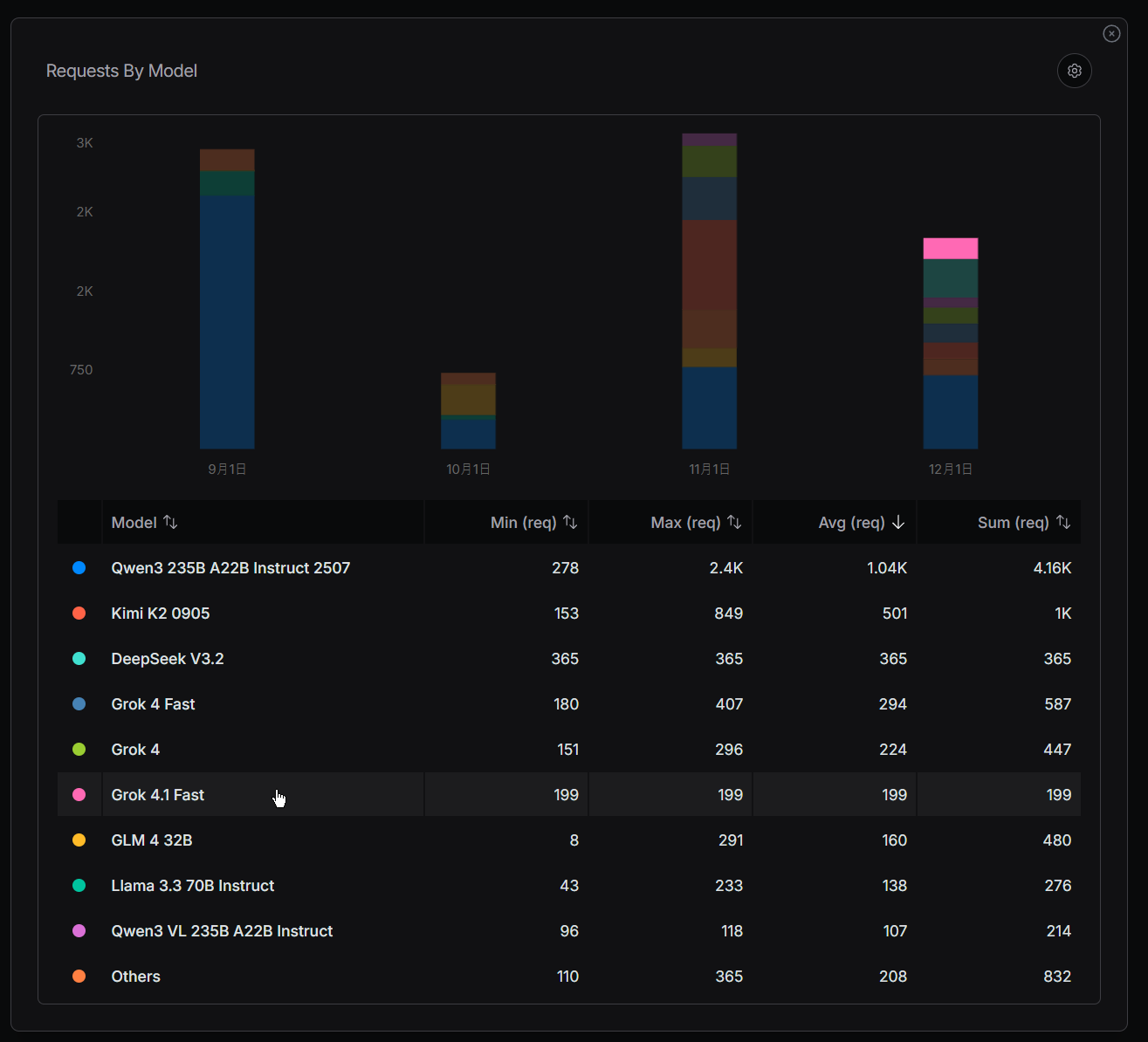1148x1042 pixels.
Task: Click the GLM 4 32B yellow dot
Action: 79,840
